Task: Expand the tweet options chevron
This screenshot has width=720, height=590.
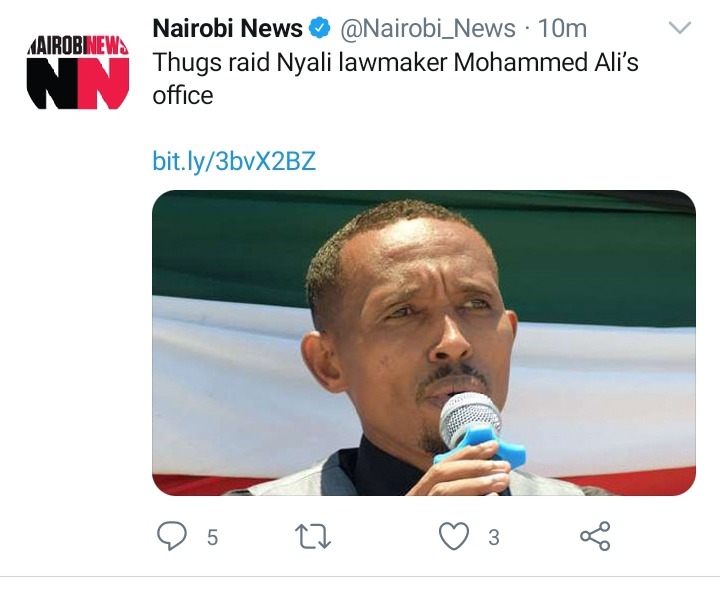Action: click(x=680, y=28)
